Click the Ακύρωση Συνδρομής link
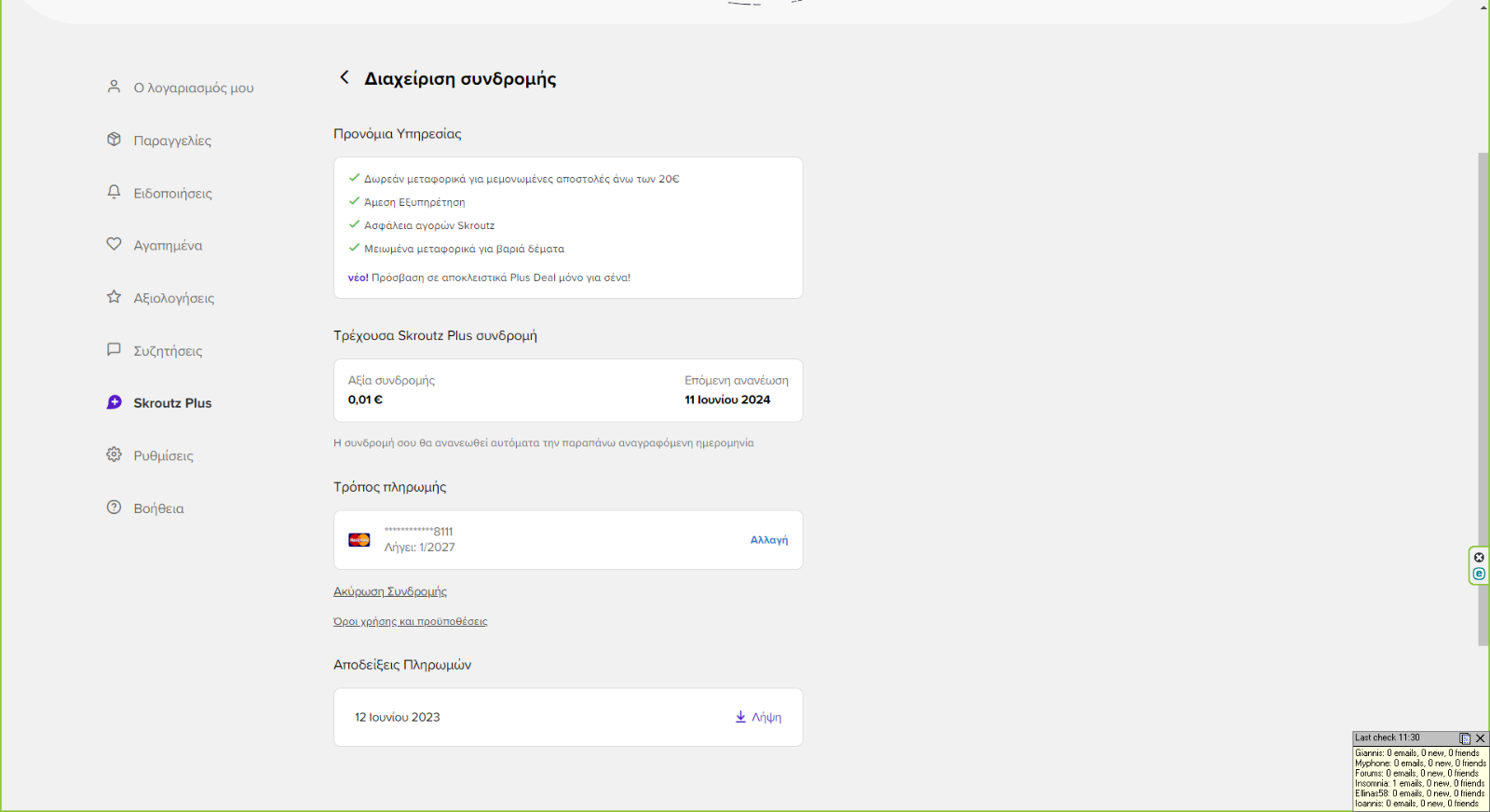The image size is (1490, 812). tap(390, 591)
